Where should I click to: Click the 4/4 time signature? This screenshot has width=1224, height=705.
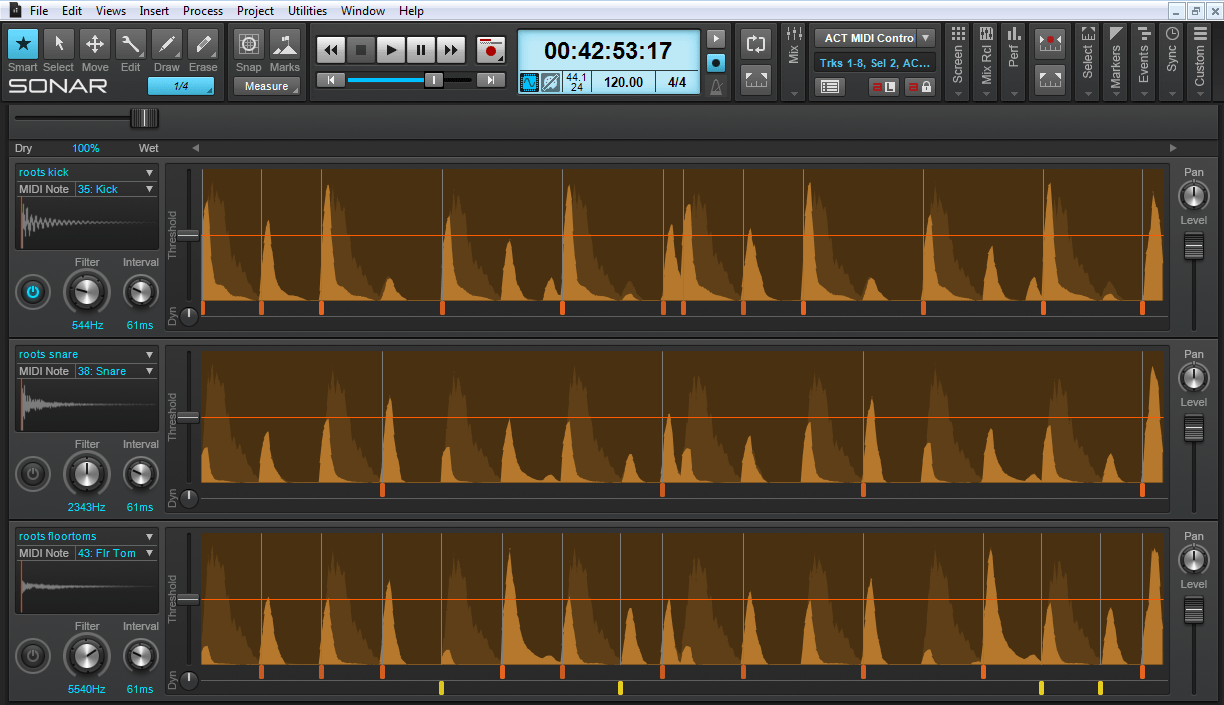pos(677,82)
